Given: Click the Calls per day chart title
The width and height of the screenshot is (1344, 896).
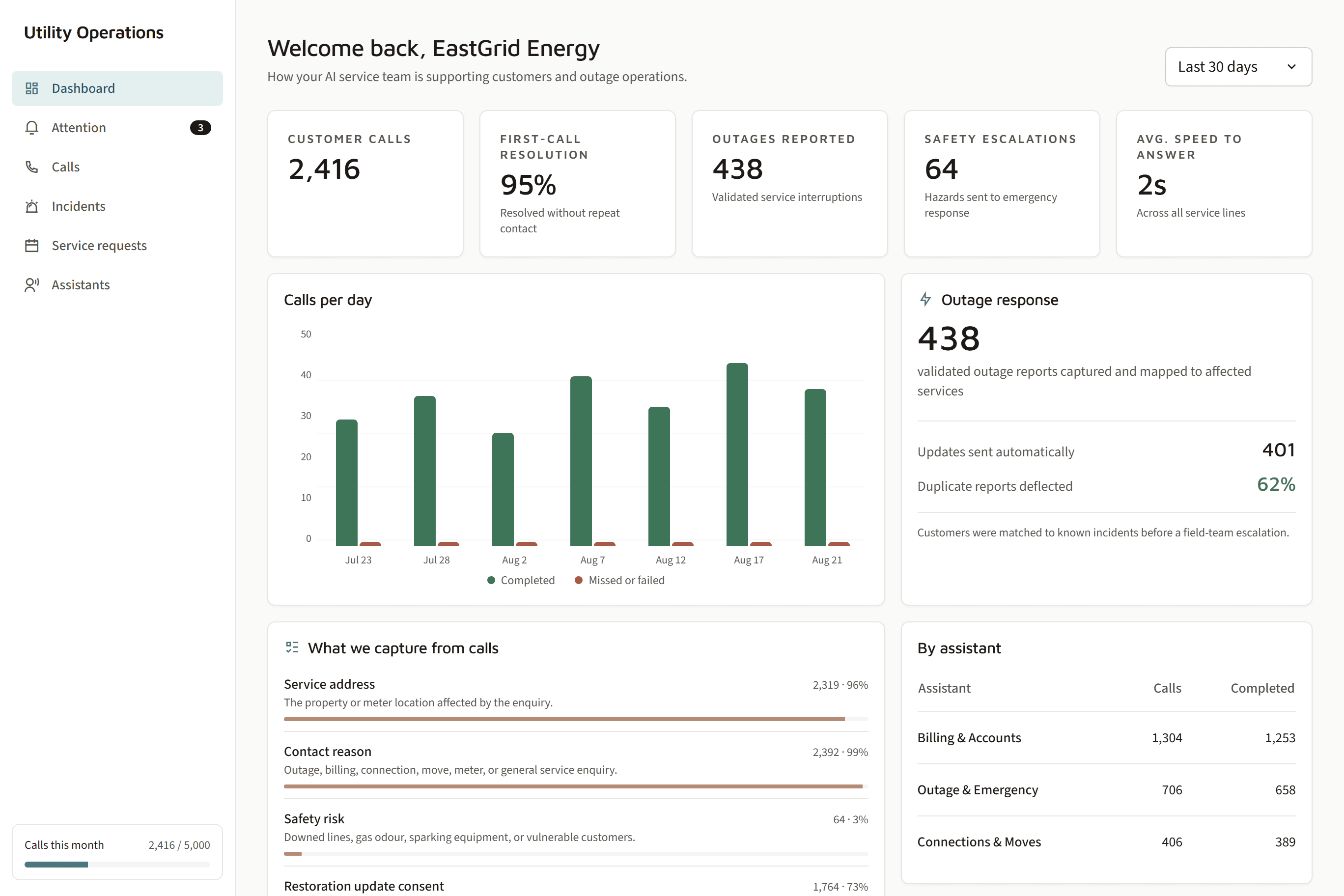Looking at the screenshot, I should point(328,300).
